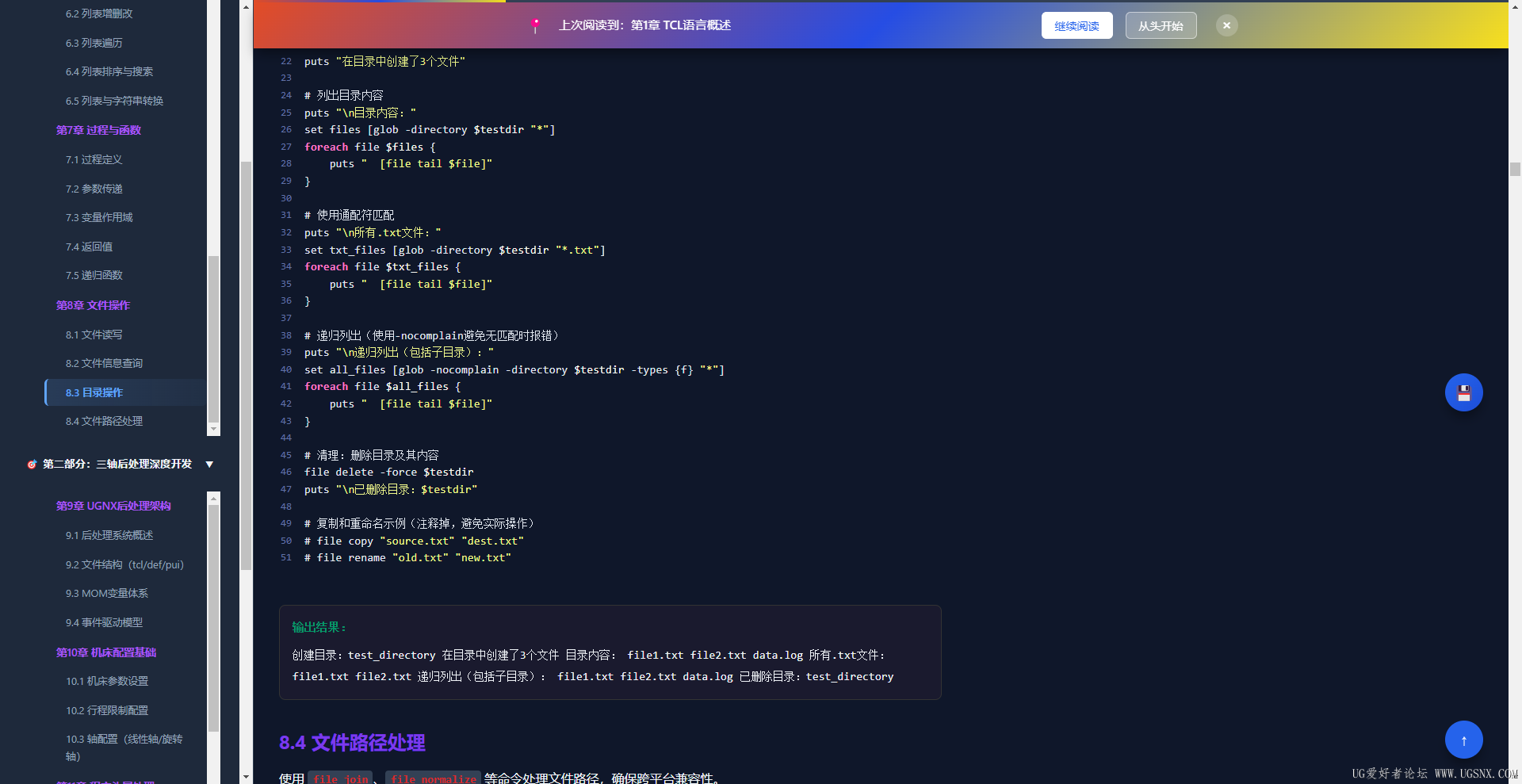Open 6.2 列表增删改 section

[99, 13]
